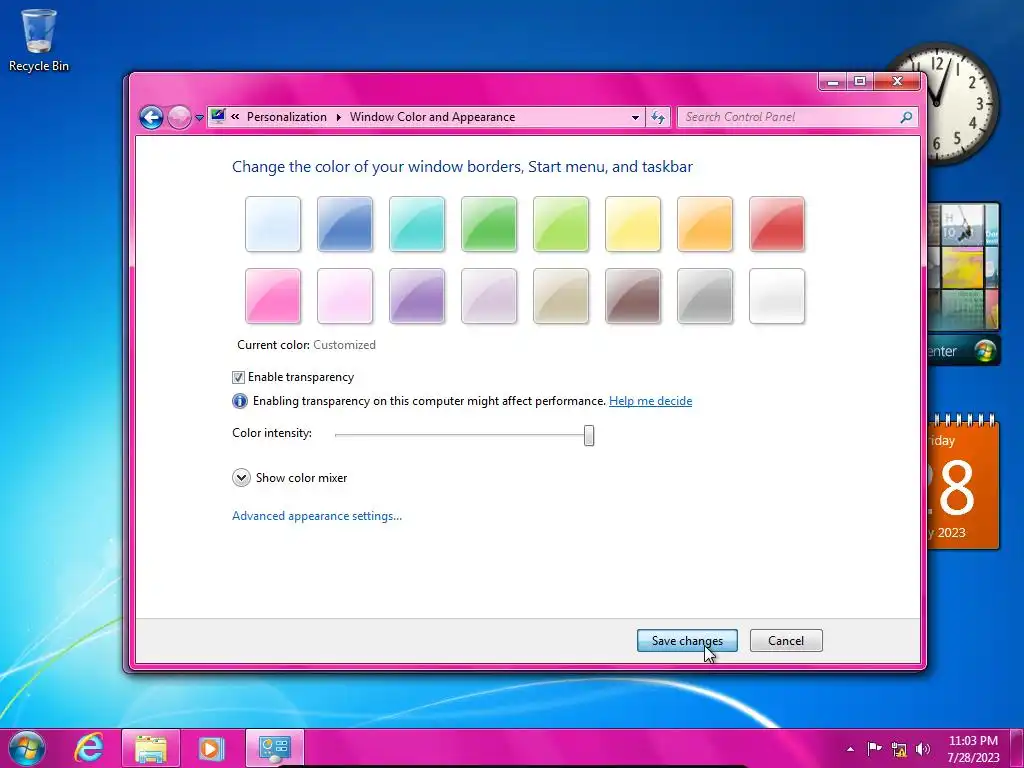The height and width of the screenshot is (768, 1024).
Task: Toggle the Enable transparency checkbox
Action: [x=238, y=377]
